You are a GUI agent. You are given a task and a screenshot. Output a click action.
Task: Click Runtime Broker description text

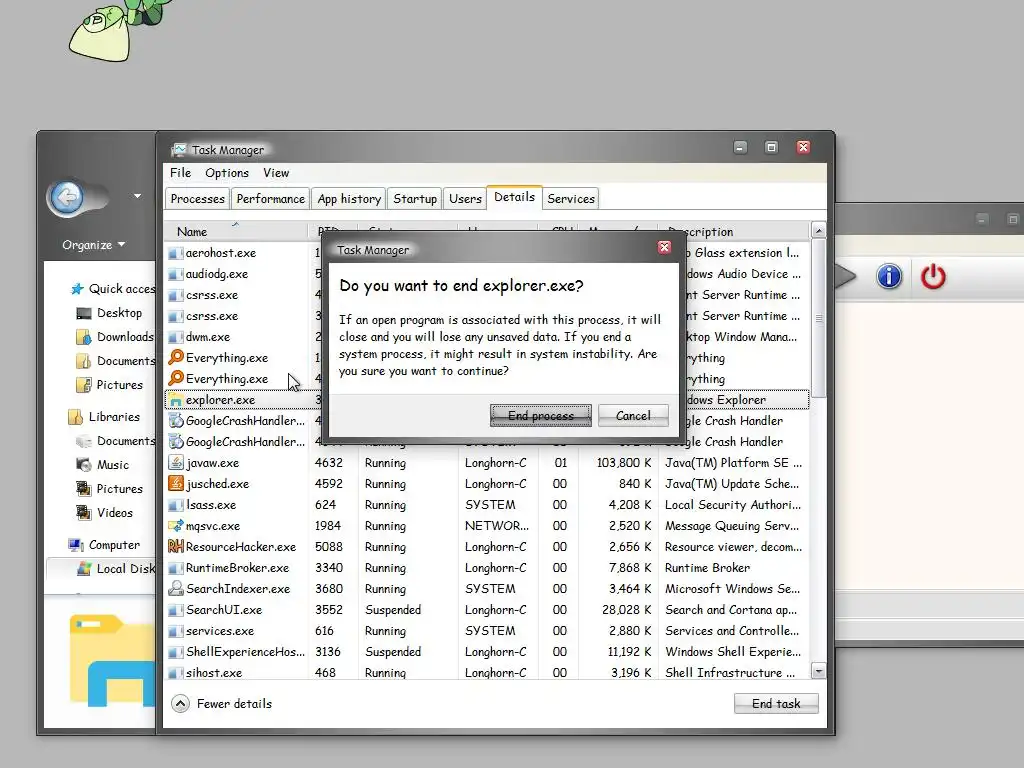[x=707, y=568]
